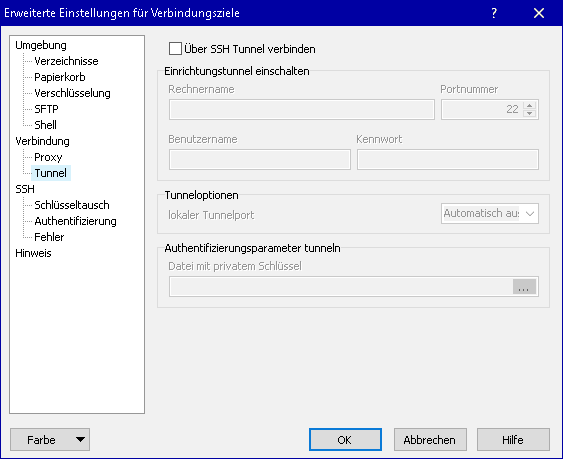Click the Kennwort input field
The height and width of the screenshot is (459, 563).
(448, 159)
